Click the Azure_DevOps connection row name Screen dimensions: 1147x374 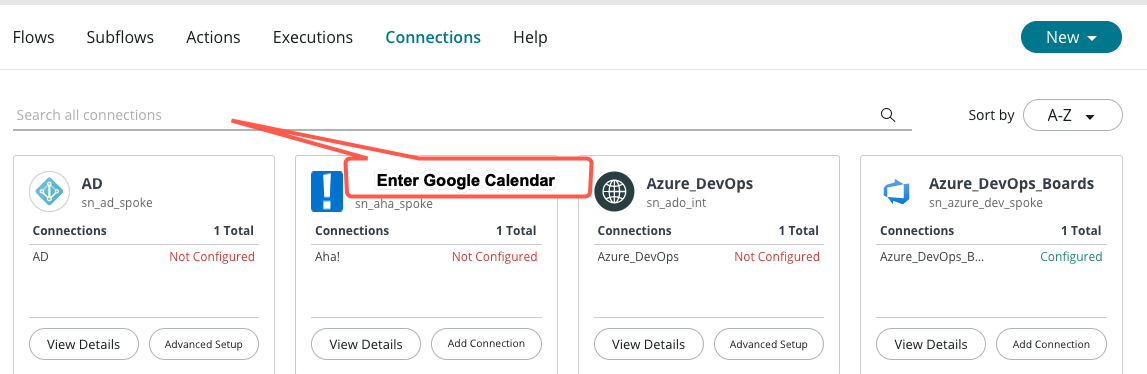[x=638, y=257]
